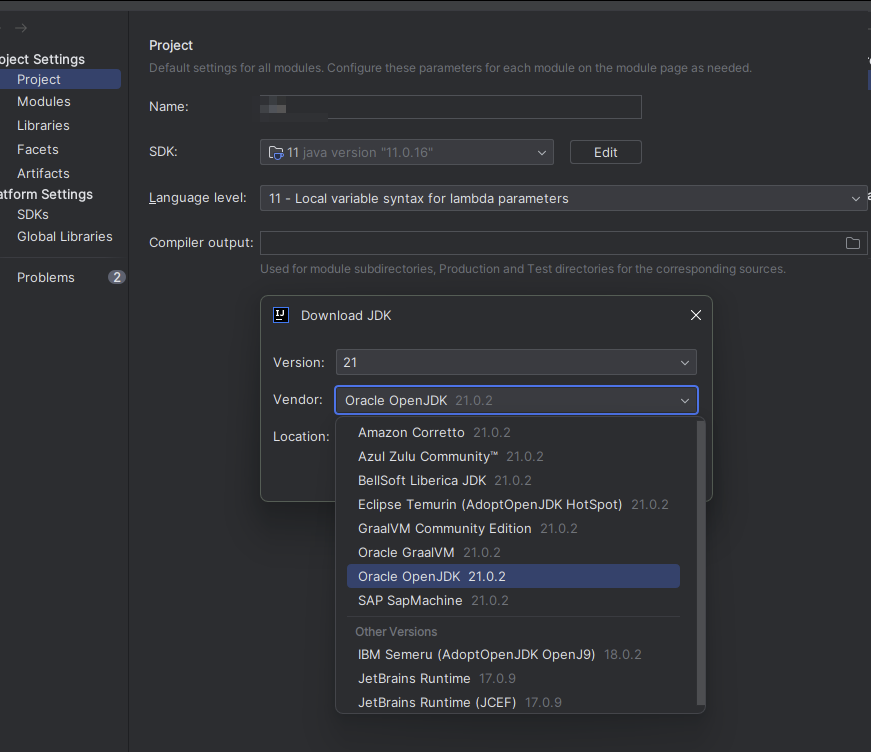
Task: Open the Libraries settings page
Action: point(43,126)
